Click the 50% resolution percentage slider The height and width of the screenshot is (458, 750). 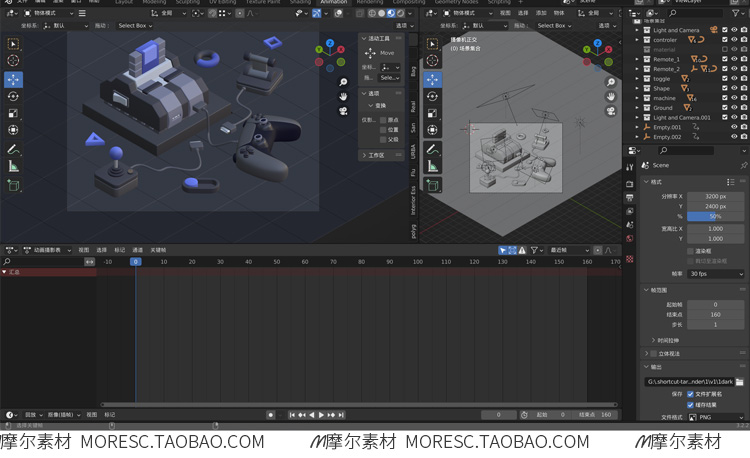click(716, 217)
